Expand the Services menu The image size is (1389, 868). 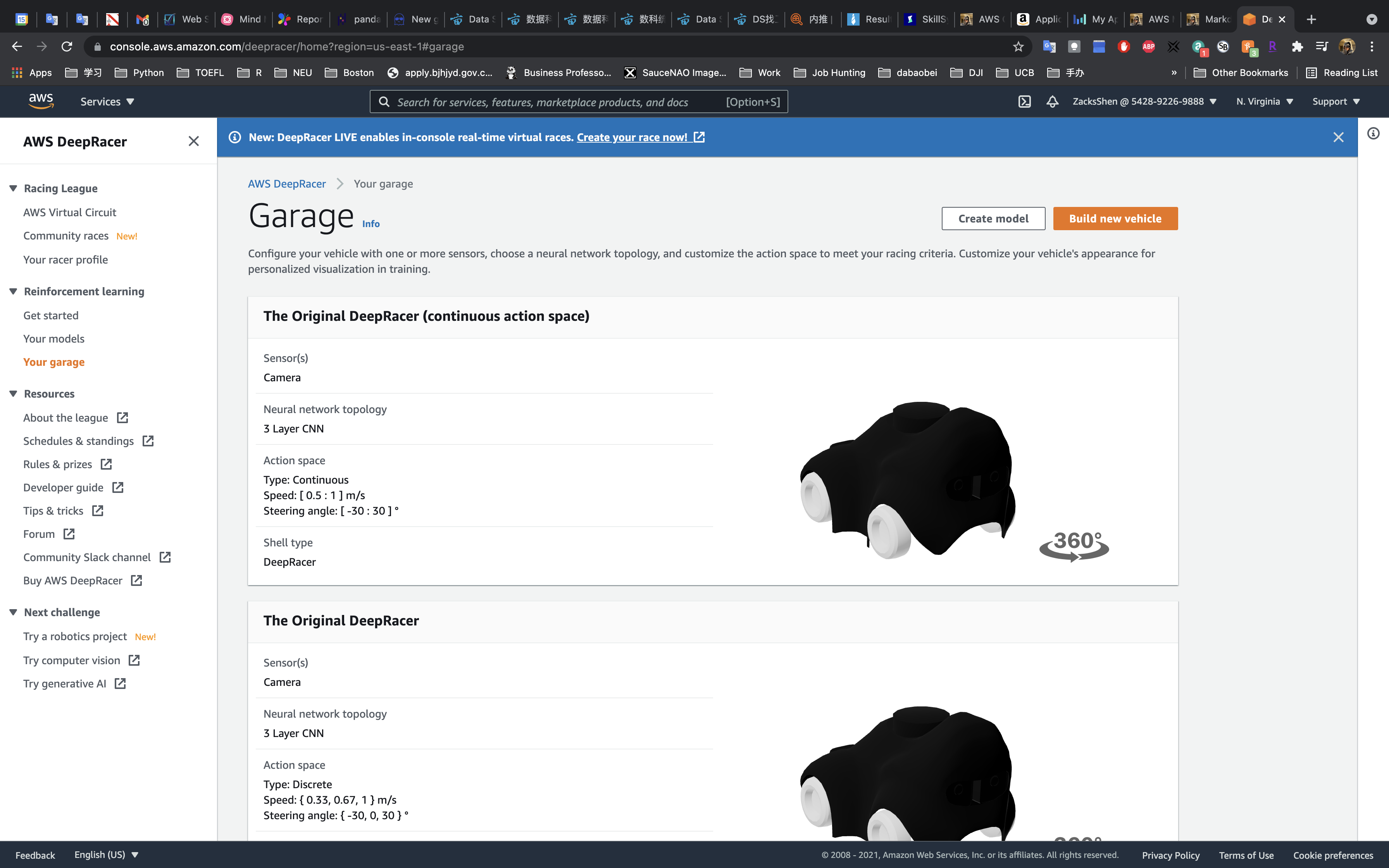[107, 102]
